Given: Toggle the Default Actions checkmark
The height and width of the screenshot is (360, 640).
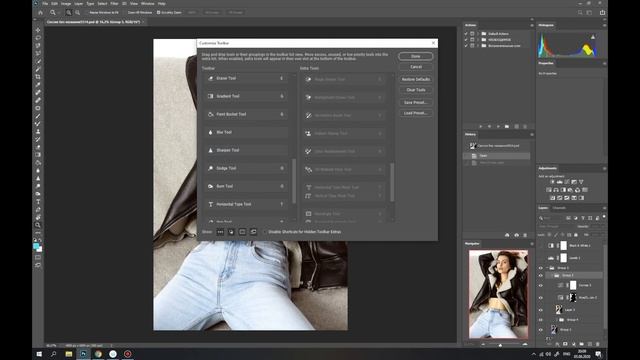Looking at the screenshot, I should 466,34.
